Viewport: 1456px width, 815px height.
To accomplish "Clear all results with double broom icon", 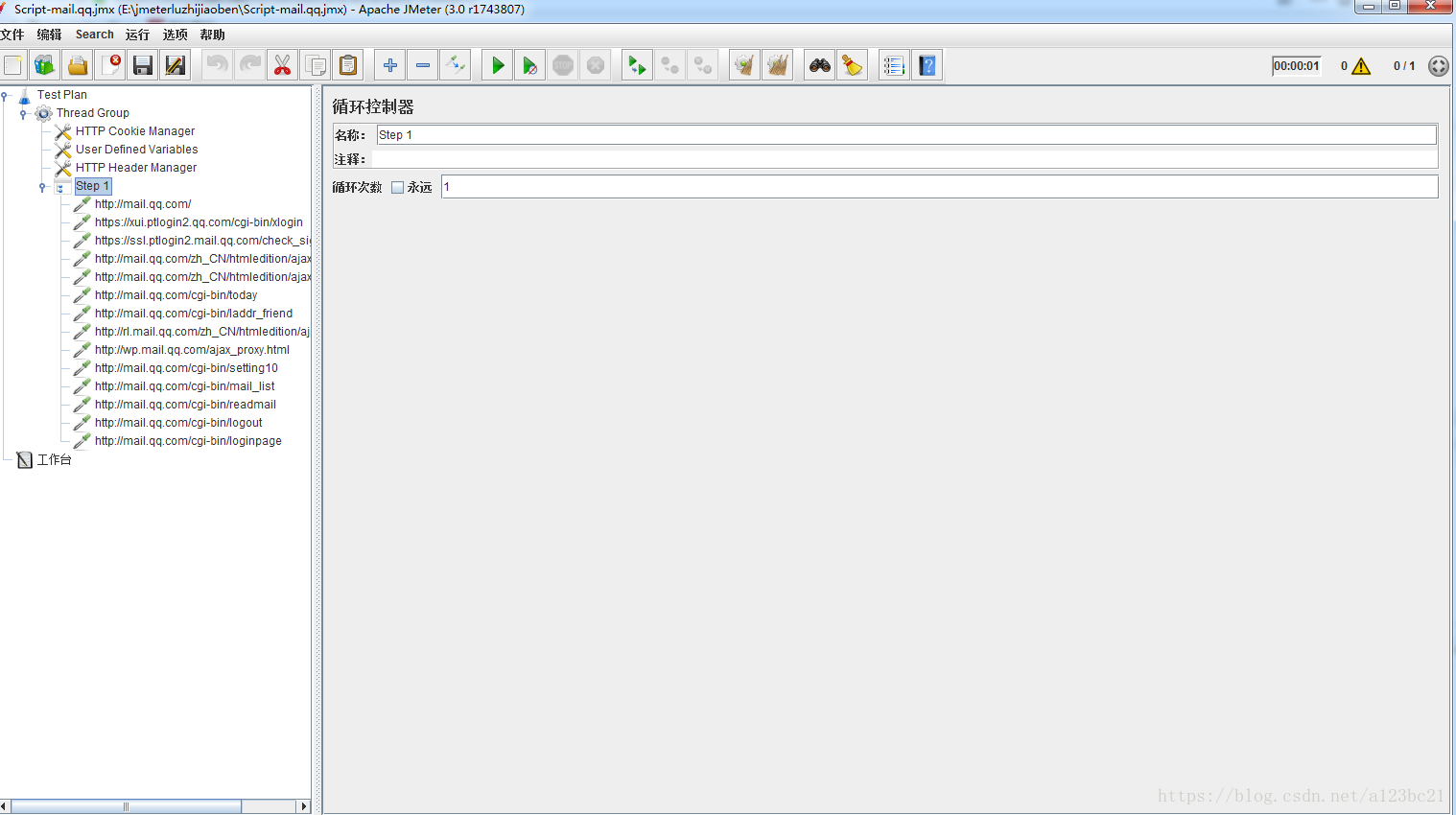I will click(778, 65).
